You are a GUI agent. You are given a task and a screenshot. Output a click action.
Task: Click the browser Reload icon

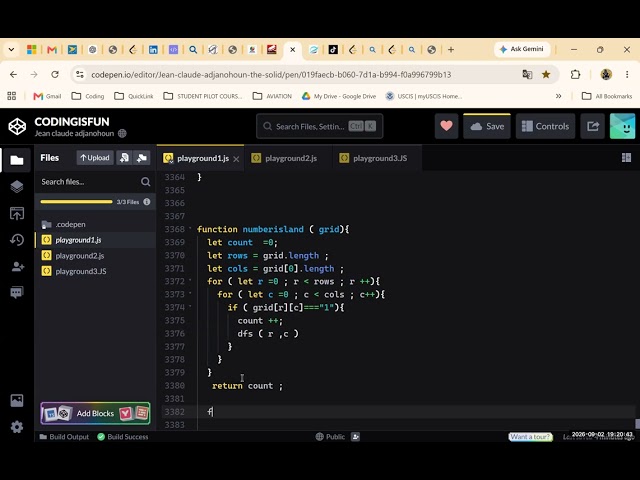[x=55, y=74]
